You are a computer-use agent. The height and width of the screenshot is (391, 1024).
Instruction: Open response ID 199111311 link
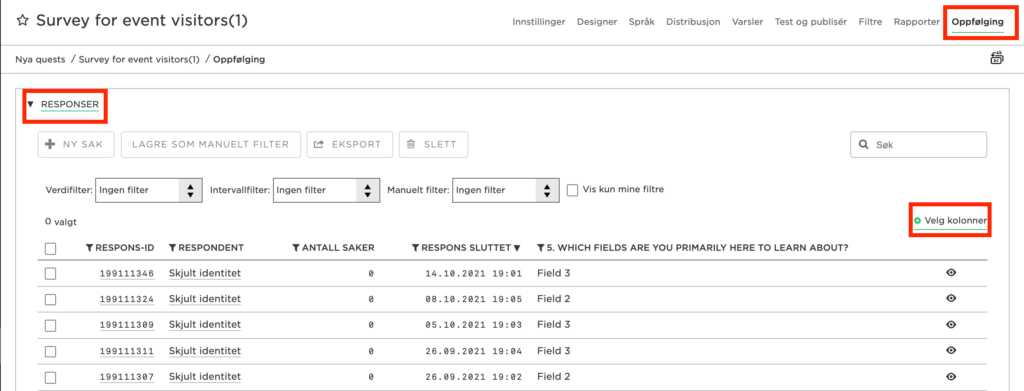[127, 351]
